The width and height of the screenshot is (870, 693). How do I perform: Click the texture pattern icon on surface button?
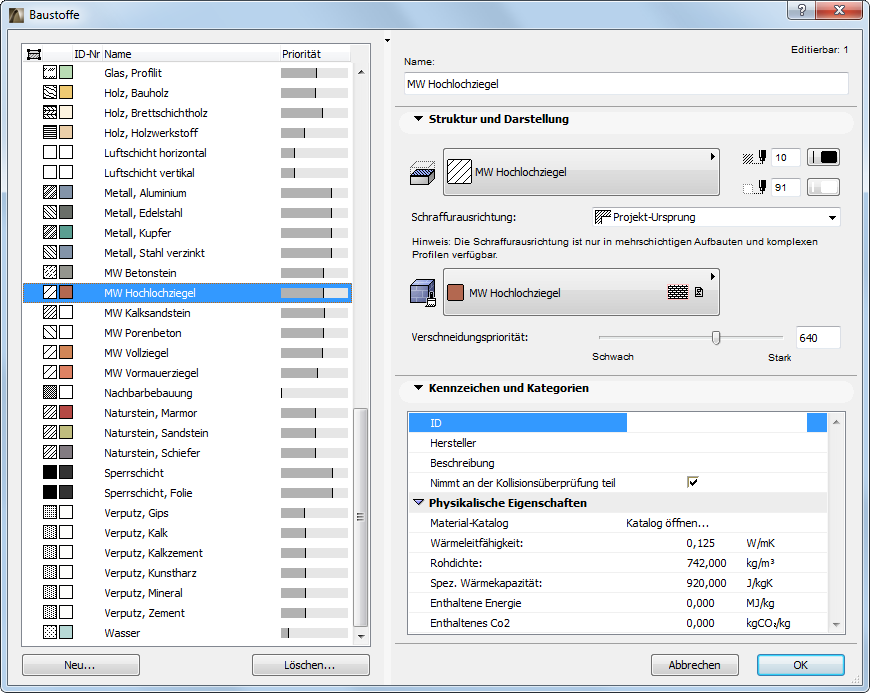click(x=677, y=292)
